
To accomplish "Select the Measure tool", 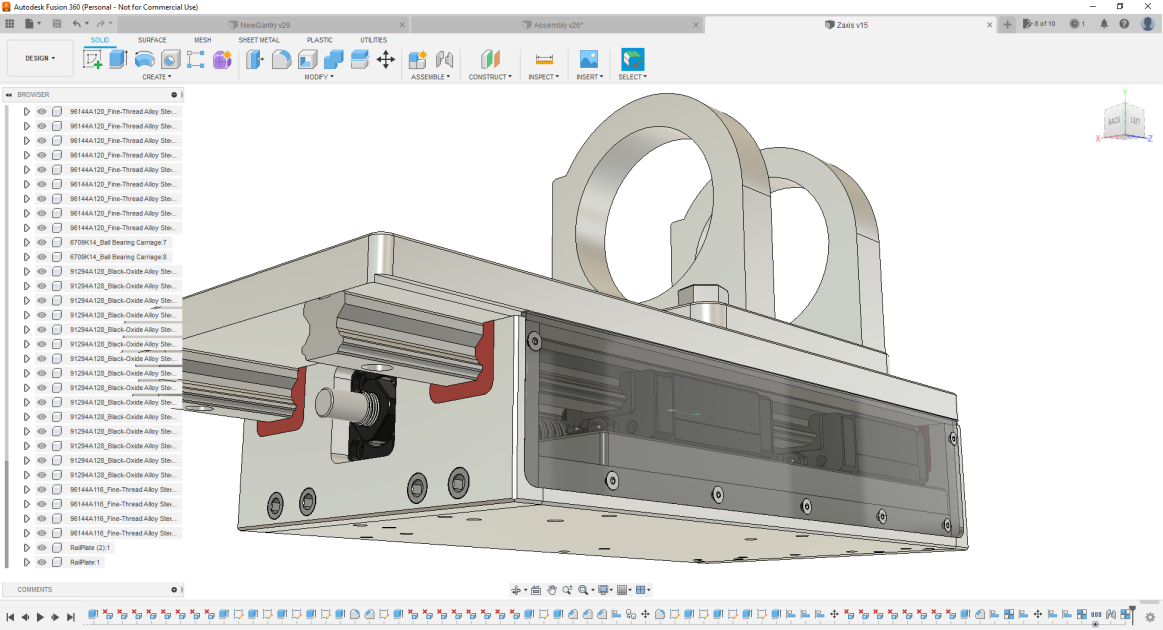I will click(x=544, y=60).
